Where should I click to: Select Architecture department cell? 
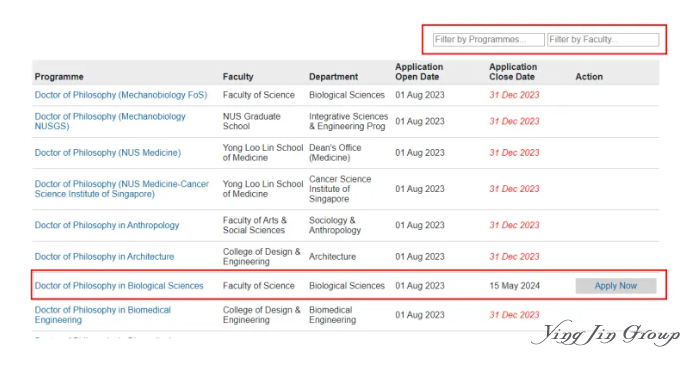pos(332,257)
